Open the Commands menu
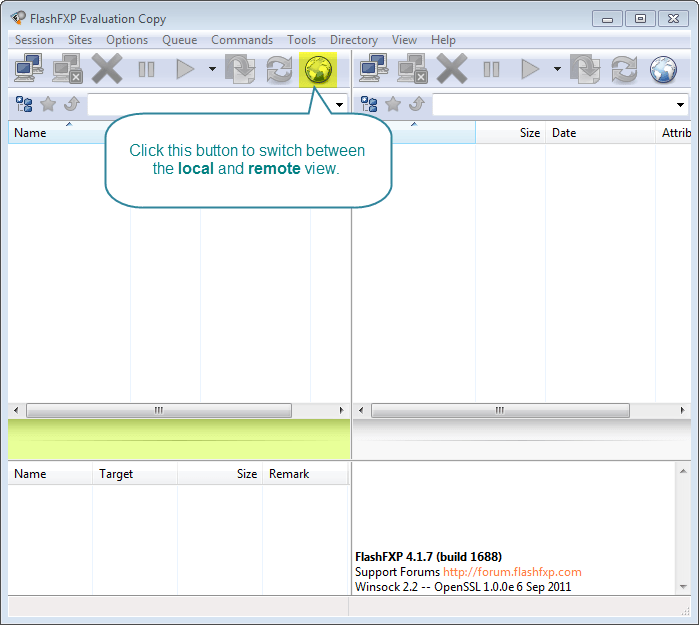 tap(242, 40)
